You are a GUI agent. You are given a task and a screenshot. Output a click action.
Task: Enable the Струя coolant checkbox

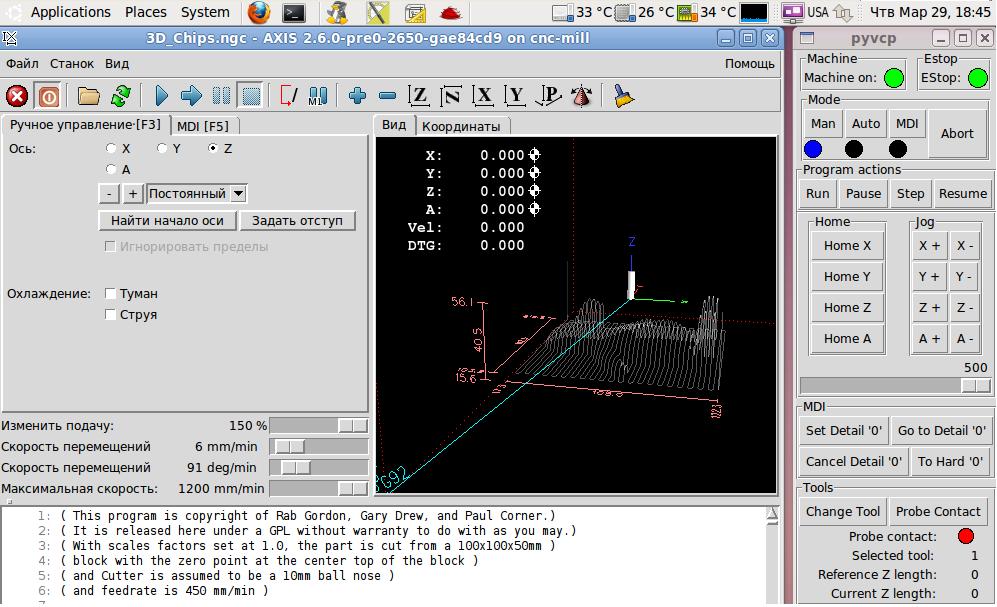[110, 315]
